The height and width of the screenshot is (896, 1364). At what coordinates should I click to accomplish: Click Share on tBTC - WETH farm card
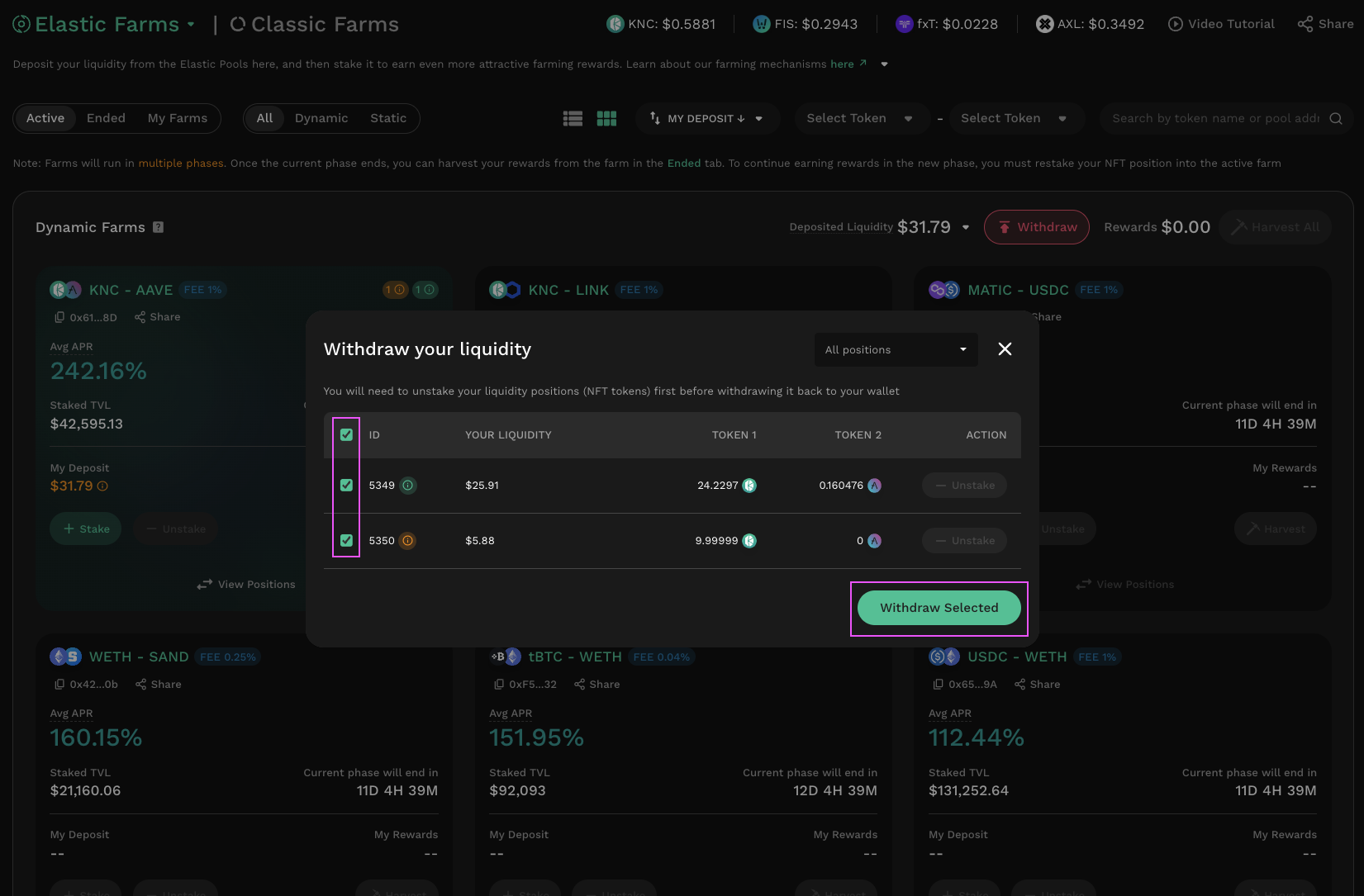pos(597,685)
